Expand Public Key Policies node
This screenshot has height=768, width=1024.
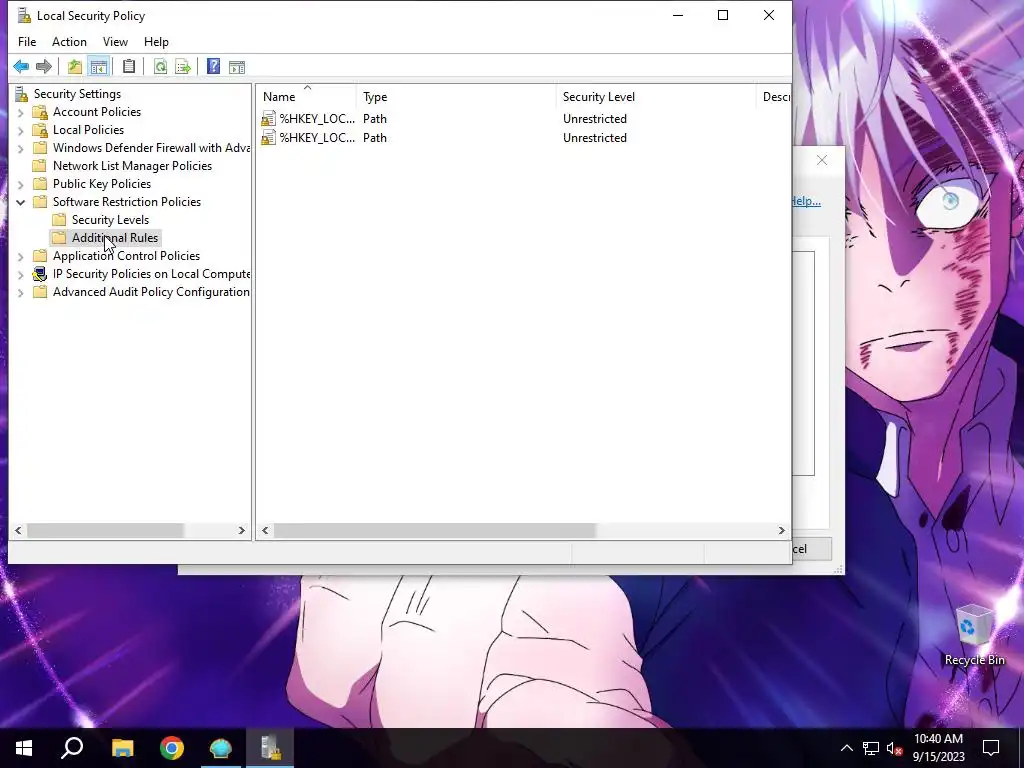pos(20,184)
